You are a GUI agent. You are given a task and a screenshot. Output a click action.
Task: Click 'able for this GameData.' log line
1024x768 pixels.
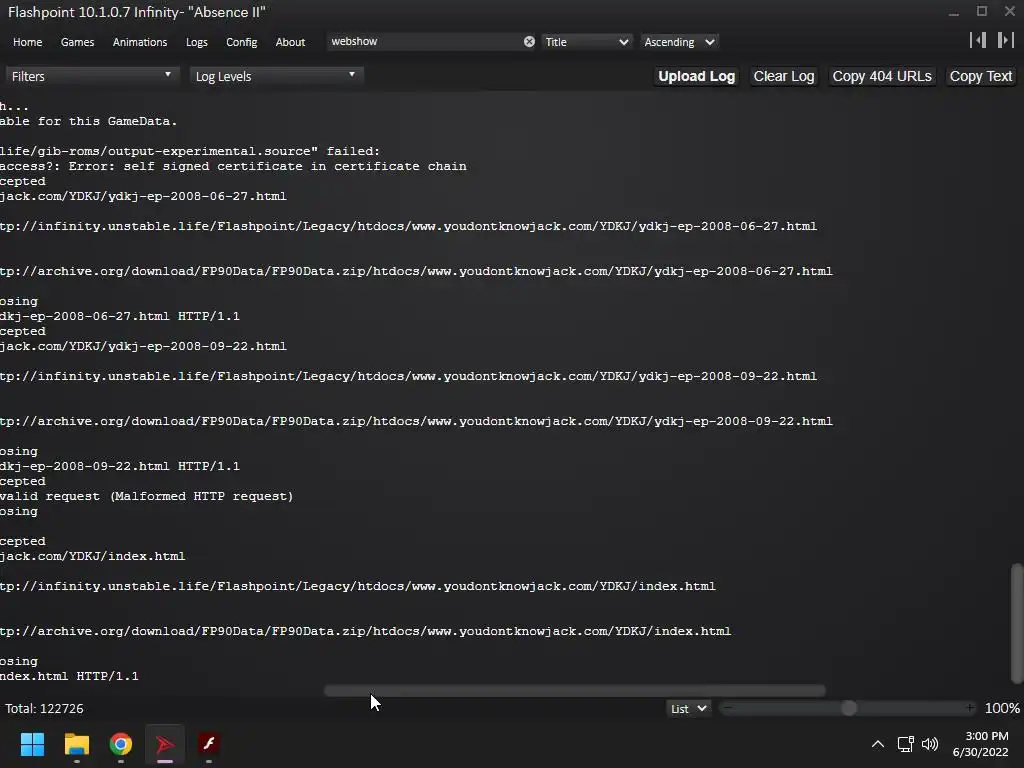[88, 121]
